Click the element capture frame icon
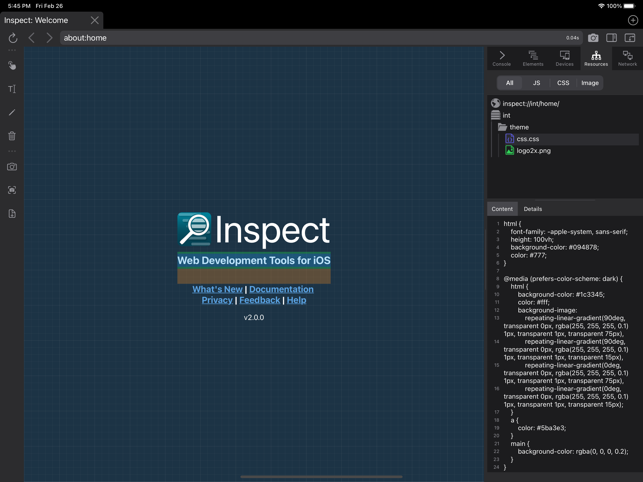This screenshot has width=643, height=482. tap(12, 190)
